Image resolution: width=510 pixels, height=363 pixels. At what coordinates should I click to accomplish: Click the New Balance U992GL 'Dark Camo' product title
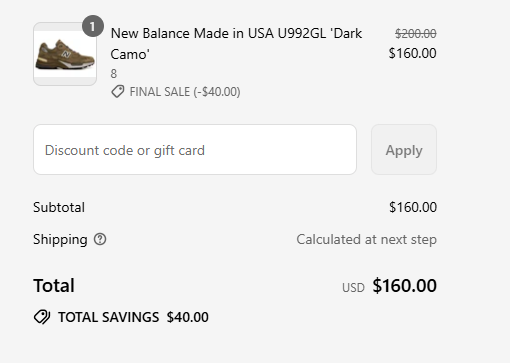tap(236, 44)
